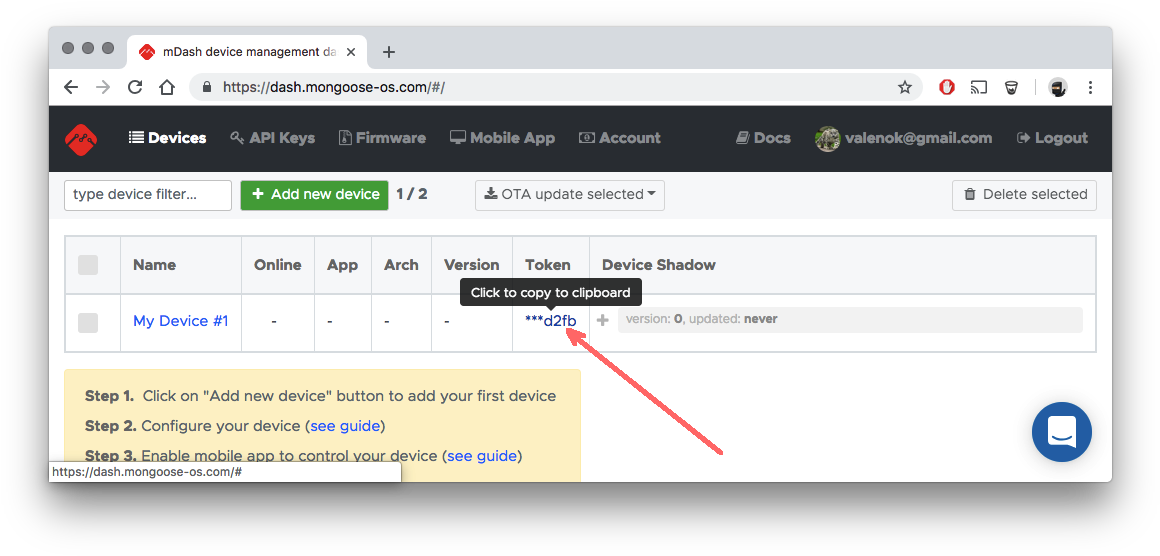
Task: Focus the device filter input
Action: 148,195
